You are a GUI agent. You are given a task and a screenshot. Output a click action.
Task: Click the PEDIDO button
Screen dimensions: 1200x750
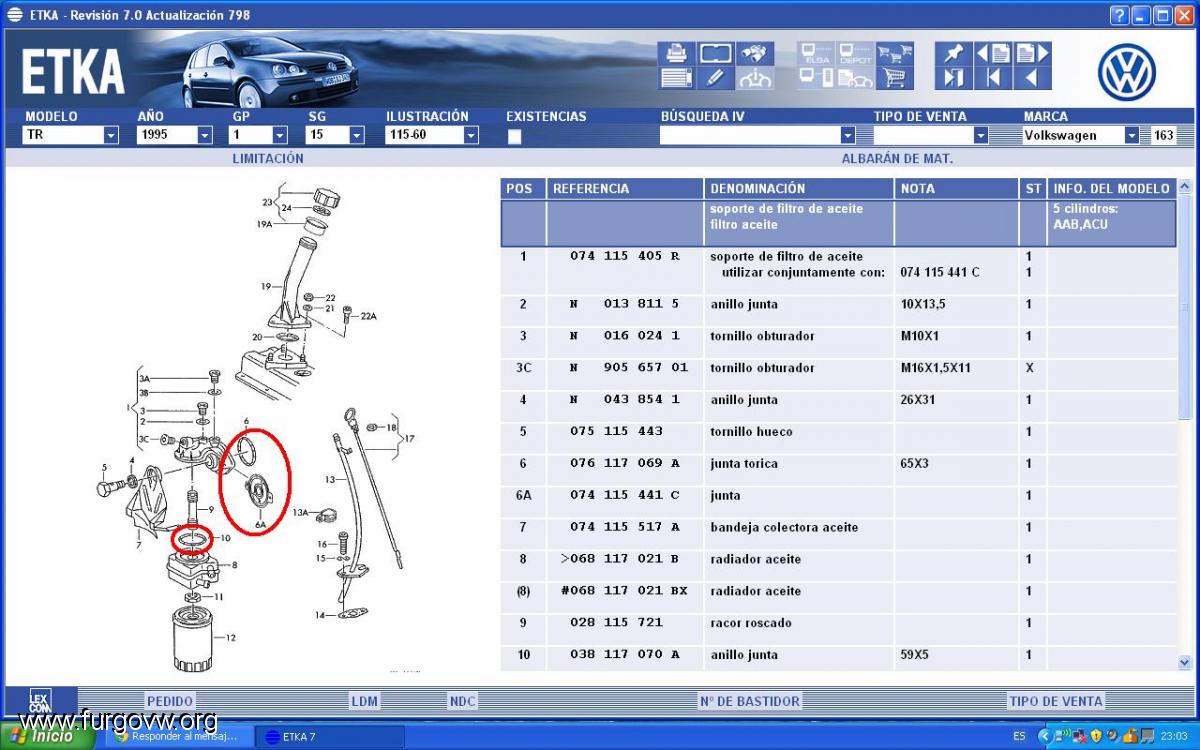[170, 701]
